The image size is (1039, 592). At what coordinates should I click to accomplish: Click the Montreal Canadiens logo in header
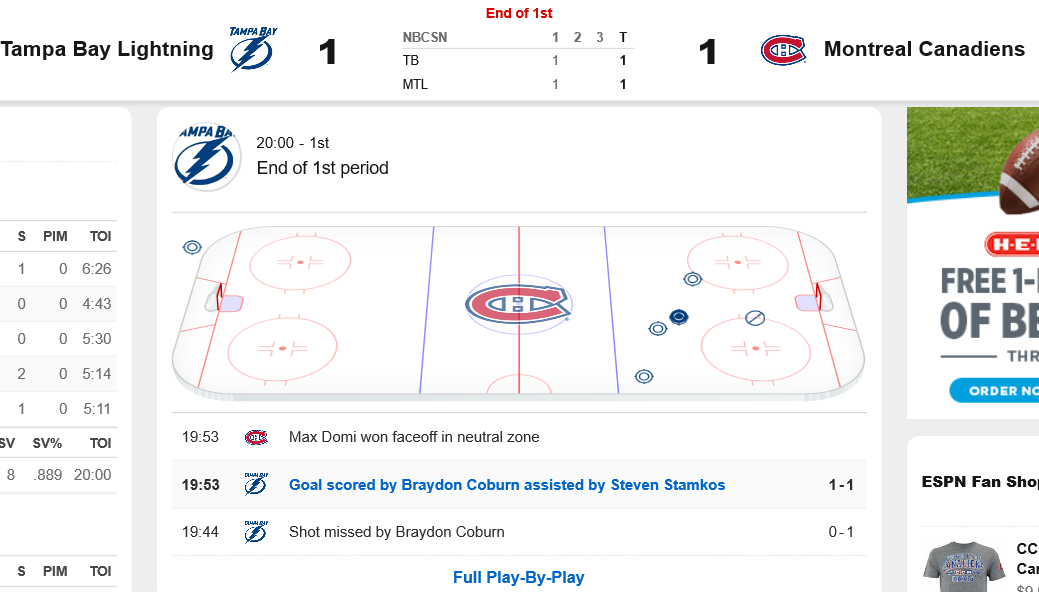point(783,50)
